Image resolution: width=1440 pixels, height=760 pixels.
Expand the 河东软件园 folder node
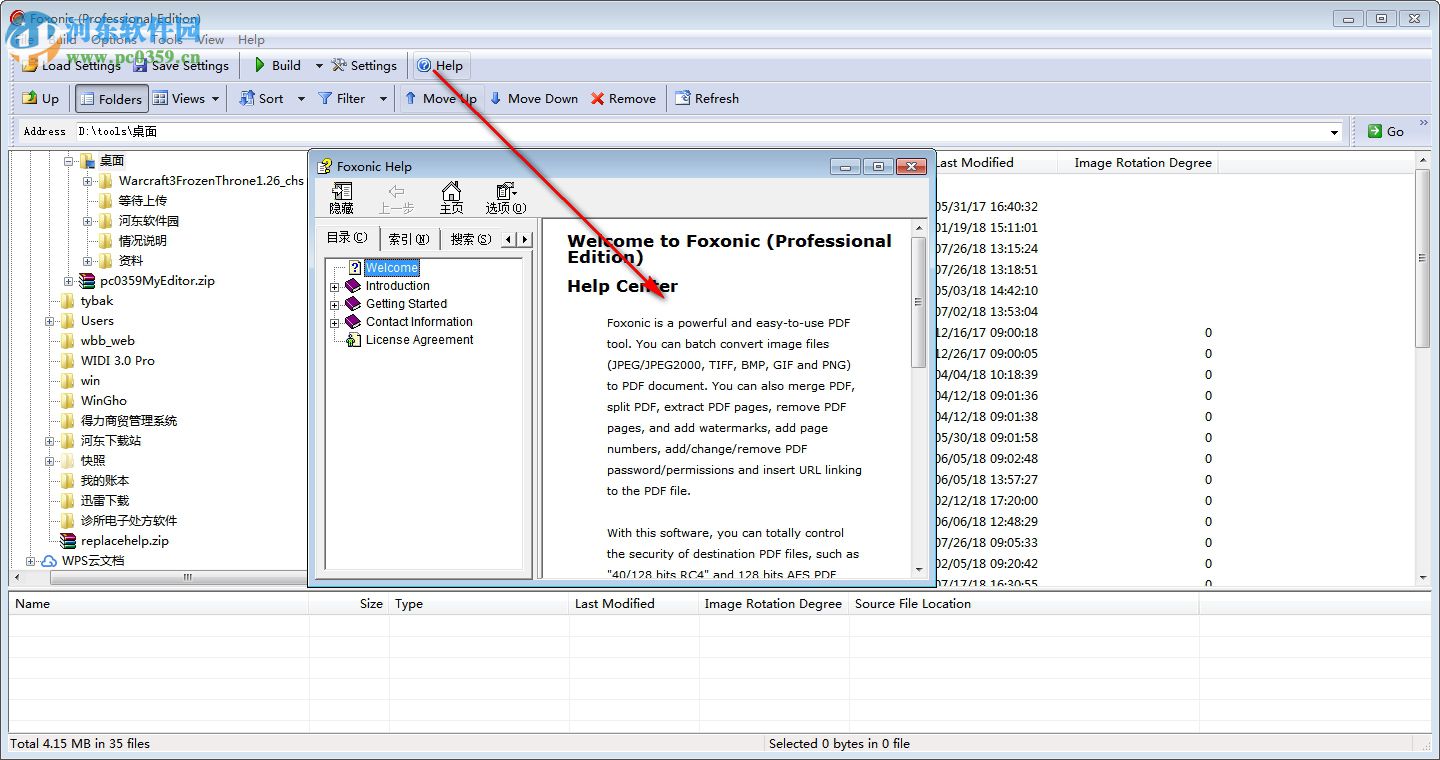[88, 221]
